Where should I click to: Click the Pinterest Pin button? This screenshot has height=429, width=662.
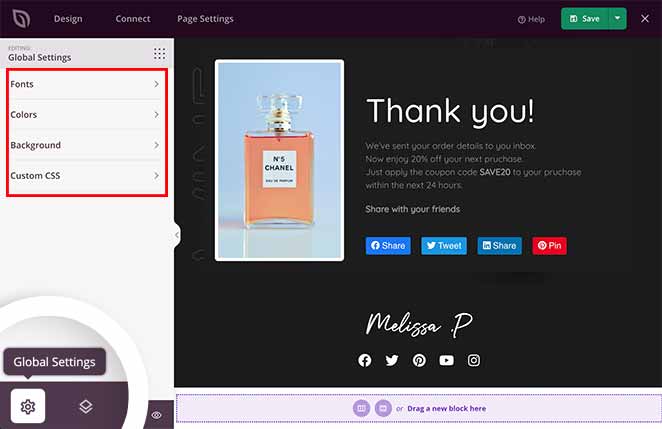[x=549, y=245]
